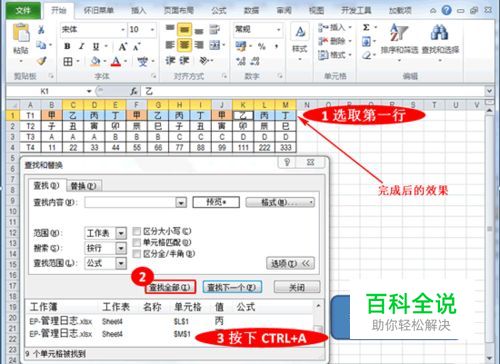Open the 搜索 search dropdown showing 按行
500x364 pixels.
click(x=121, y=248)
